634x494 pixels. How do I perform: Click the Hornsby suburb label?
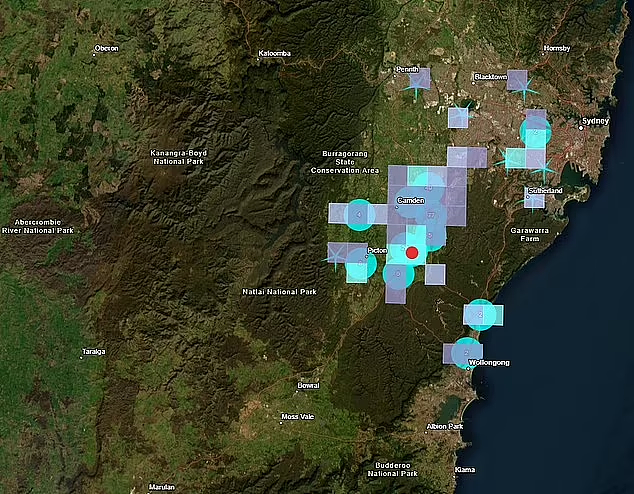557,48
